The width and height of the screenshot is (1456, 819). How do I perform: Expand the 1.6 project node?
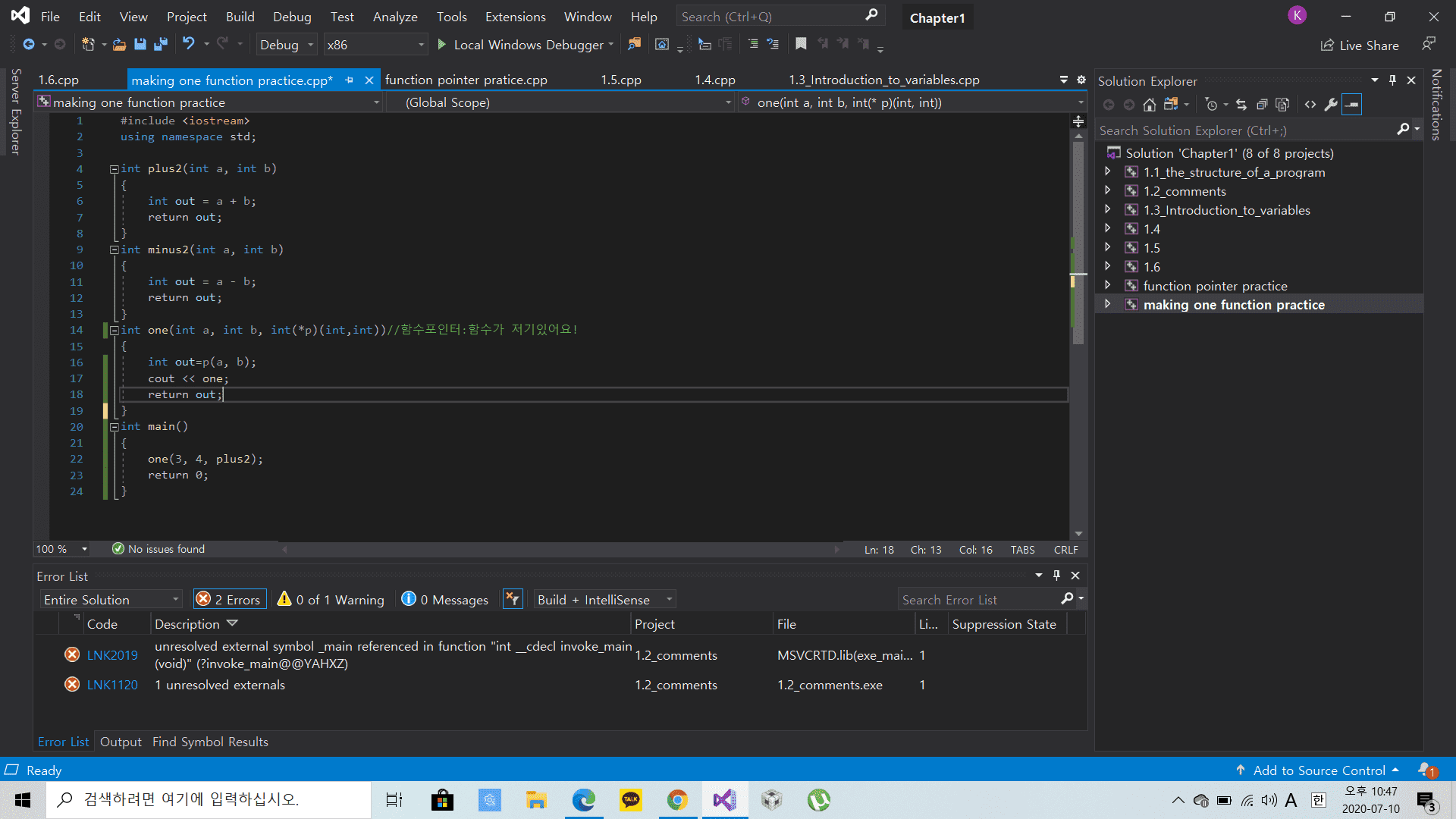coord(1107,266)
